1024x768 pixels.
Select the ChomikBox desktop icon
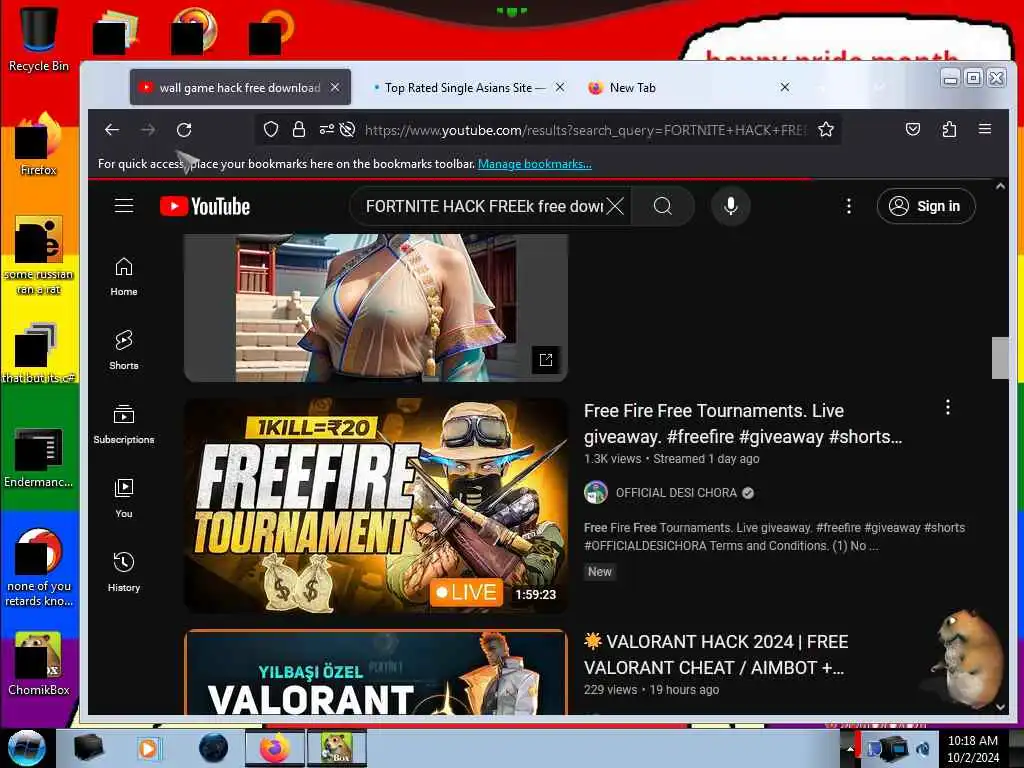(38, 664)
